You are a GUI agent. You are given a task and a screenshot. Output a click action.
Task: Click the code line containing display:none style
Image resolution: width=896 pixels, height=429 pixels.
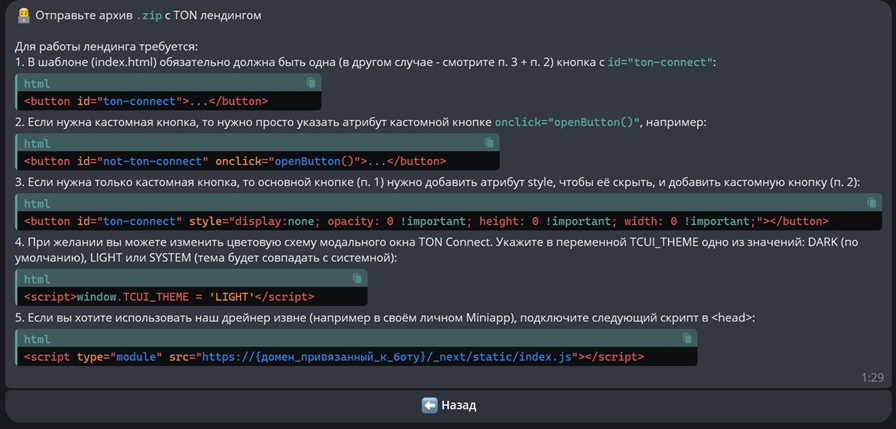click(426, 222)
